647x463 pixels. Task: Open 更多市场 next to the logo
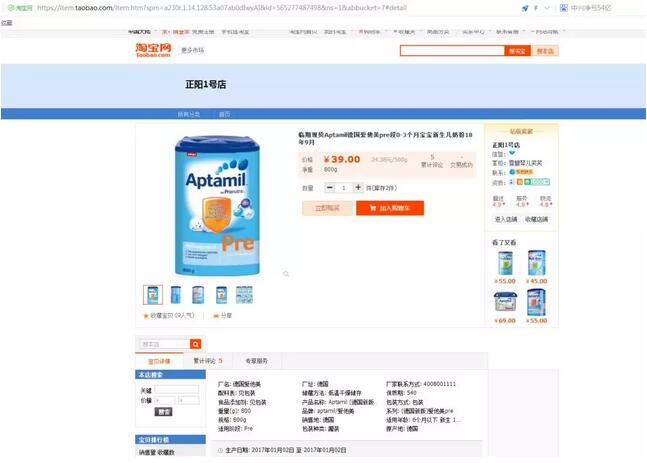[192, 50]
